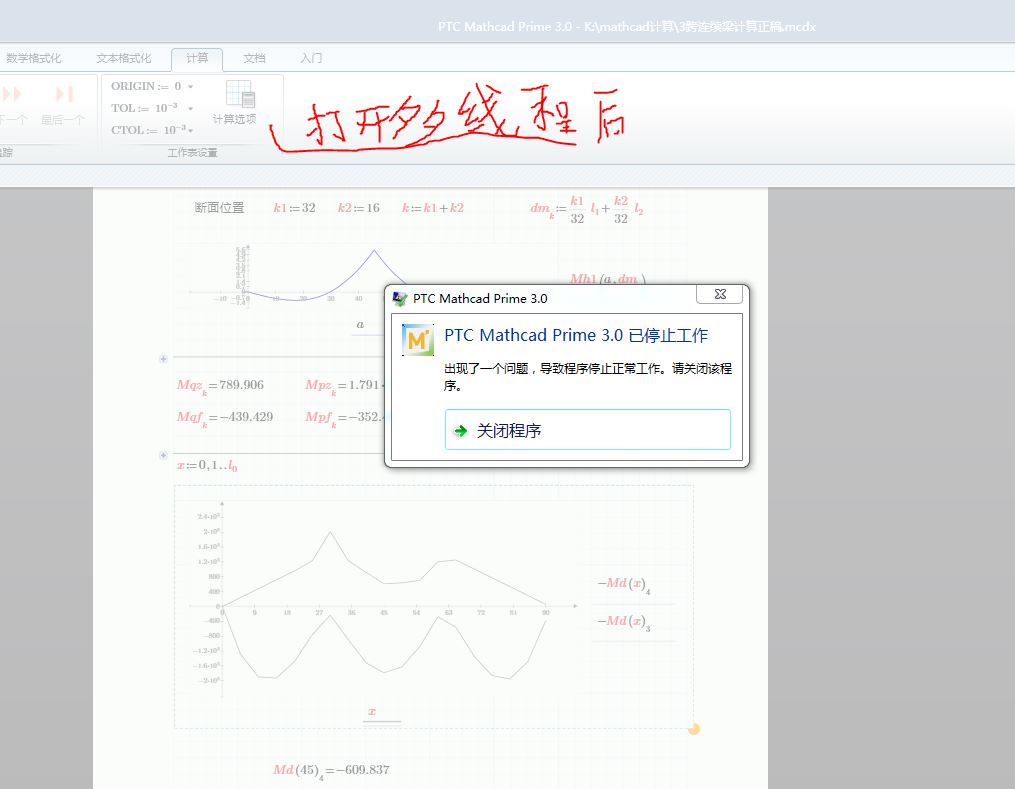Collapse the area above x:=0,1..l0
The height and width of the screenshot is (789, 1015).
163,455
